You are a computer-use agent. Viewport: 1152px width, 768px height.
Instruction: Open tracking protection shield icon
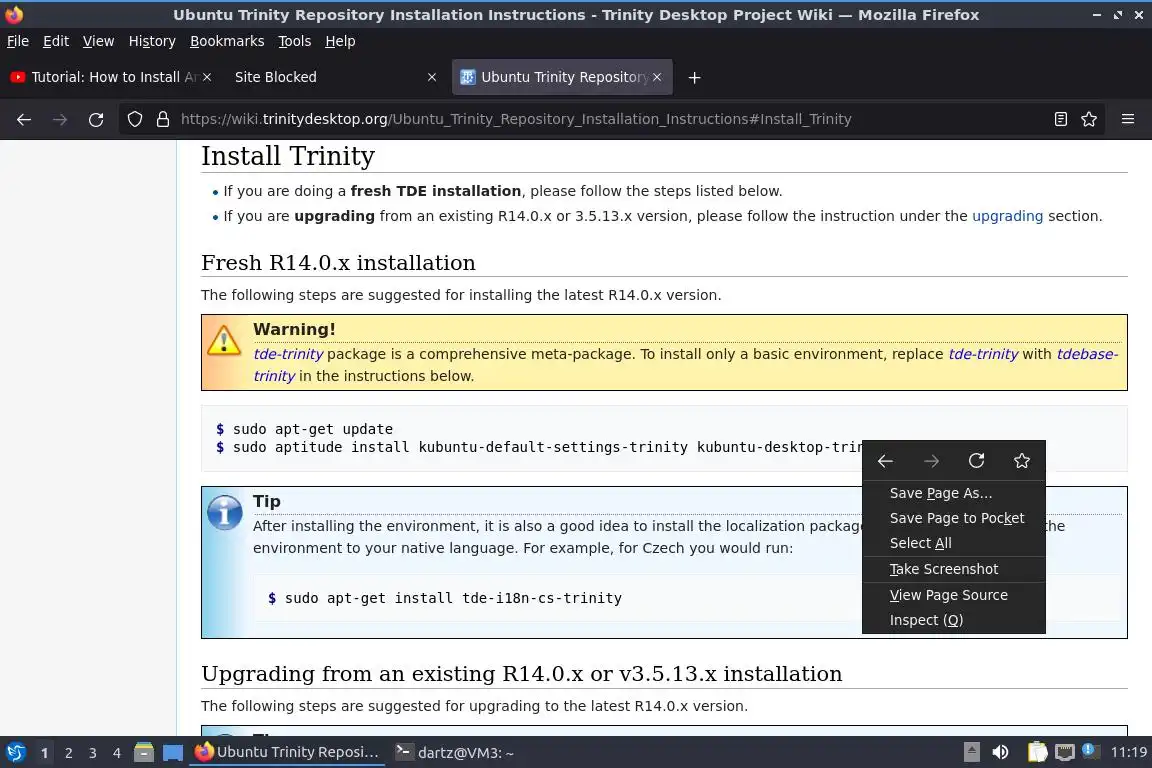tap(134, 119)
